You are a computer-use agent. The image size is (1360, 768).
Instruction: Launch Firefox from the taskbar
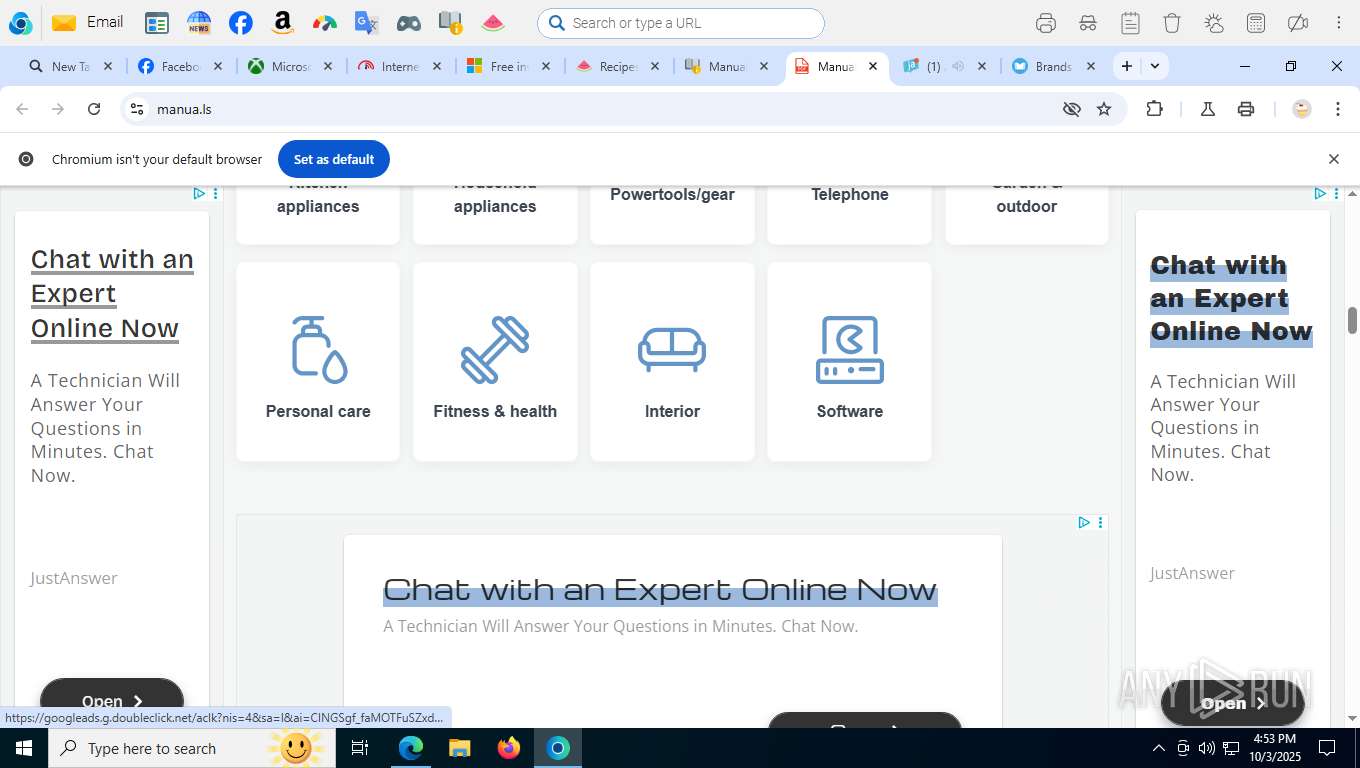[x=509, y=748]
